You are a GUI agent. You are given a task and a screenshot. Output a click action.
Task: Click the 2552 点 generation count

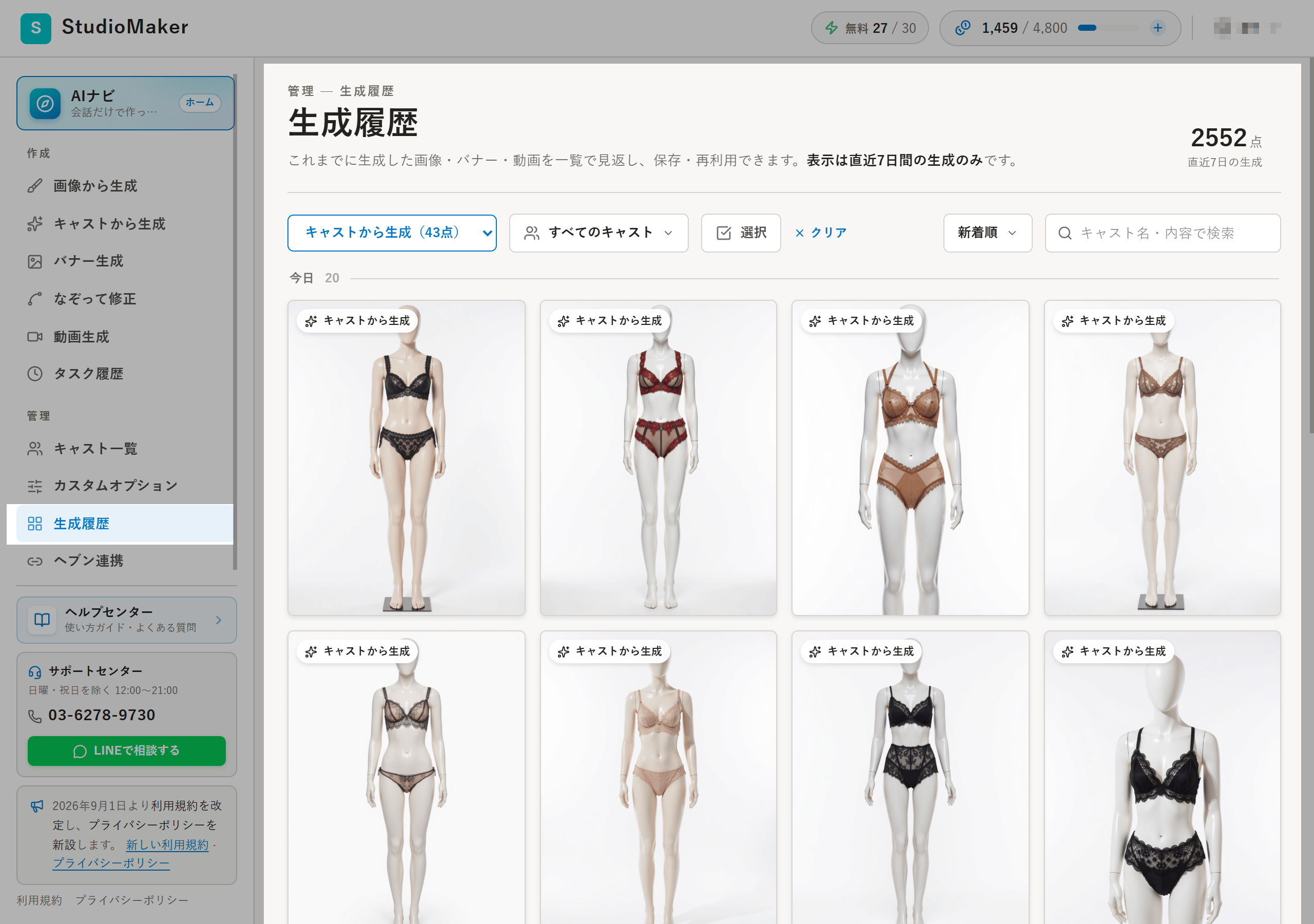[x=1225, y=139]
